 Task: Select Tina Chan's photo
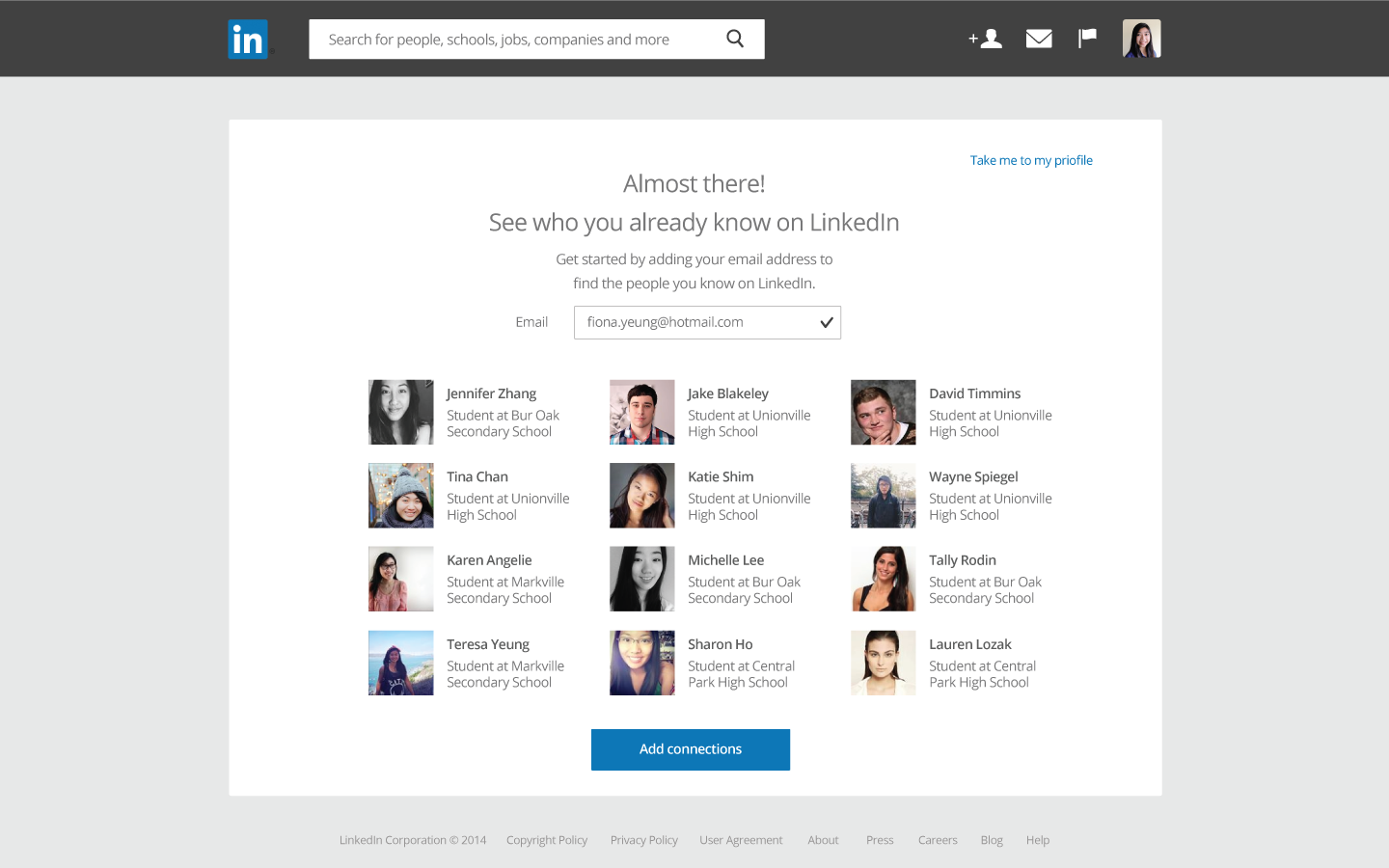pyautogui.click(x=401, y=496)
